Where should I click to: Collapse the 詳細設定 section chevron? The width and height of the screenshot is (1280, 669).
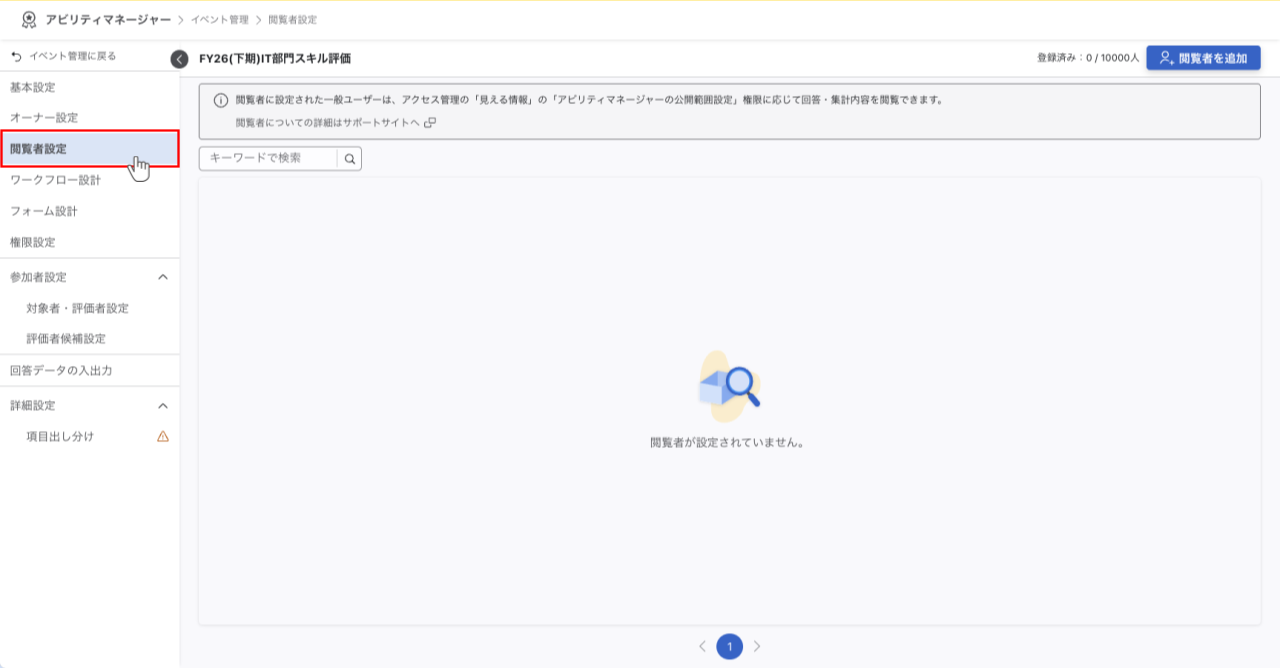(163, 405)
